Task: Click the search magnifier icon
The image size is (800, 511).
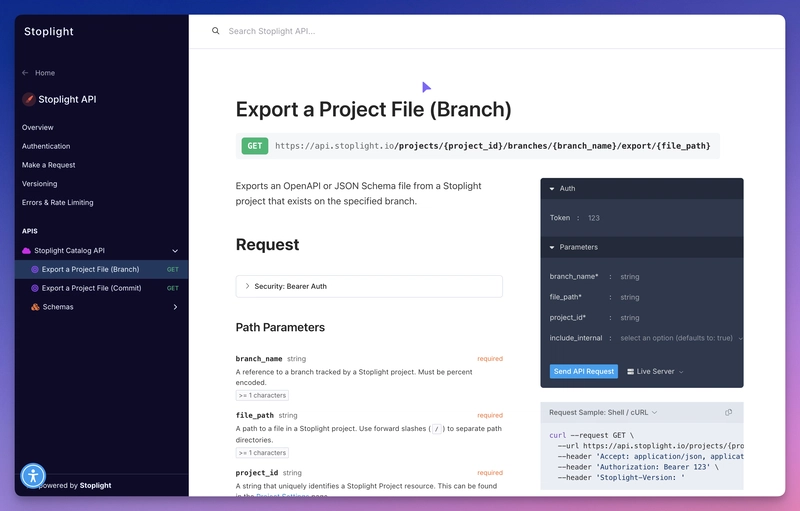Action: [216, 31]
